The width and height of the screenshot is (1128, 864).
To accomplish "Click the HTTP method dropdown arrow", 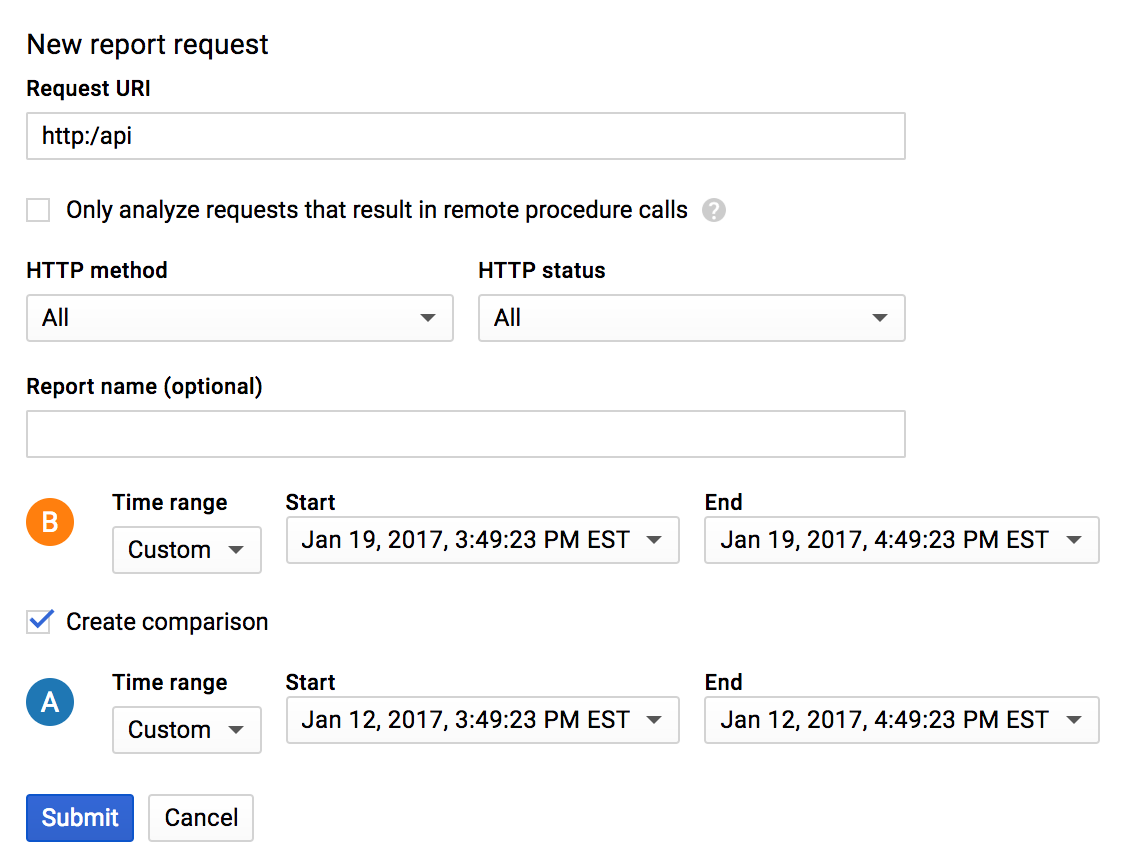I will [x=428, y=318].
